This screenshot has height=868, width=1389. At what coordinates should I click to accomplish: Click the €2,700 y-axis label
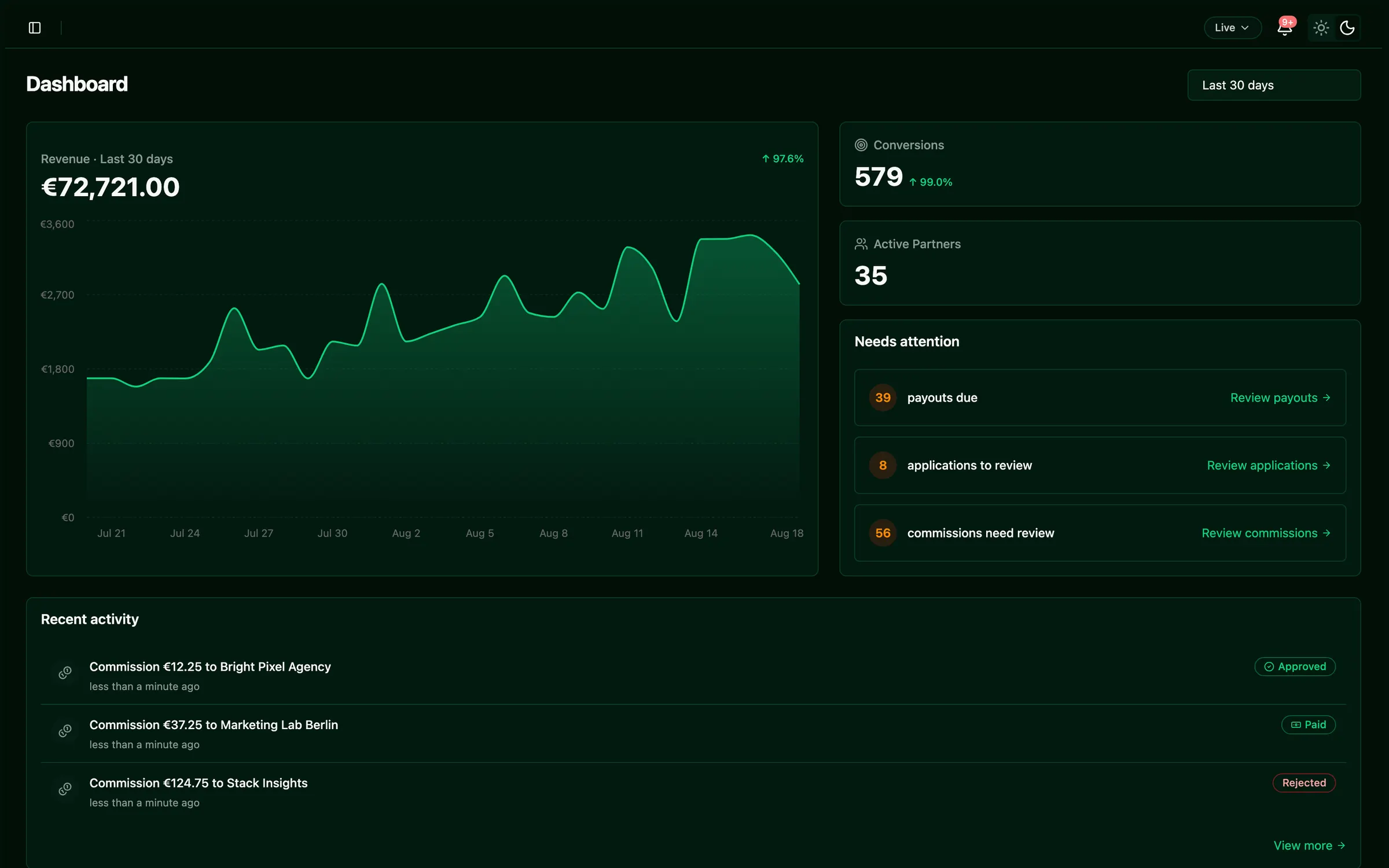click(x=57, y=295)
